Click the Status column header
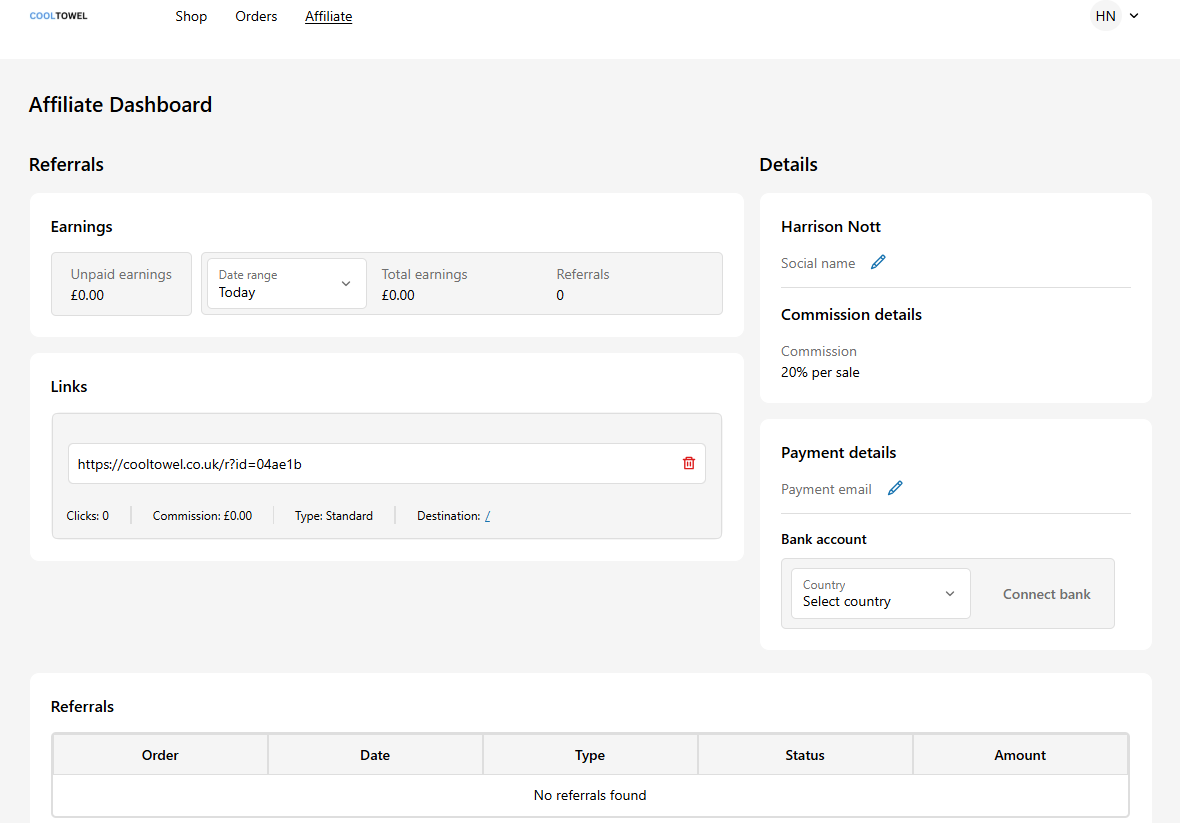The image size is (1180, 823). (x=805, y=755)
